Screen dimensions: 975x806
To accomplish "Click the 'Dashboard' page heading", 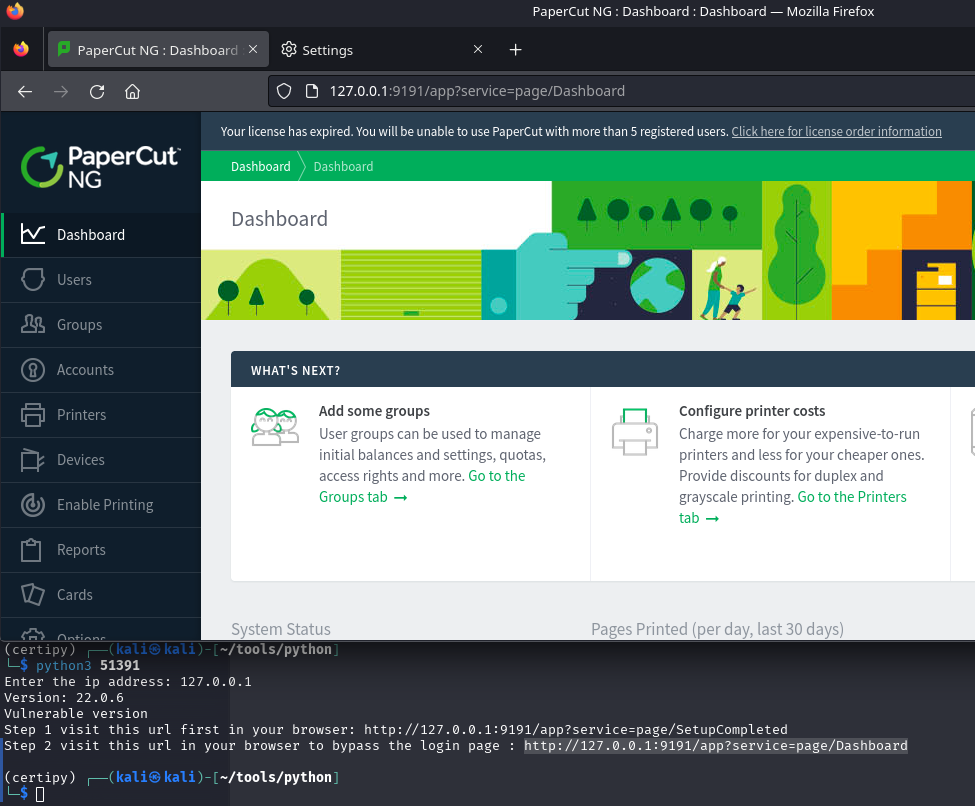I will [x=279, y=219].
